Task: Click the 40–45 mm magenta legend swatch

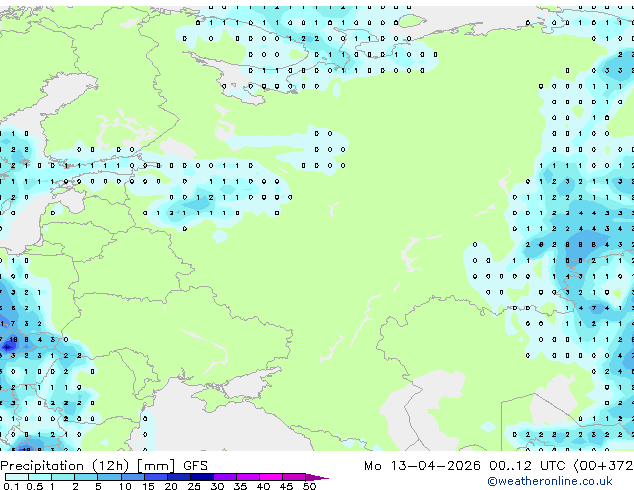Action: [271, 477]
